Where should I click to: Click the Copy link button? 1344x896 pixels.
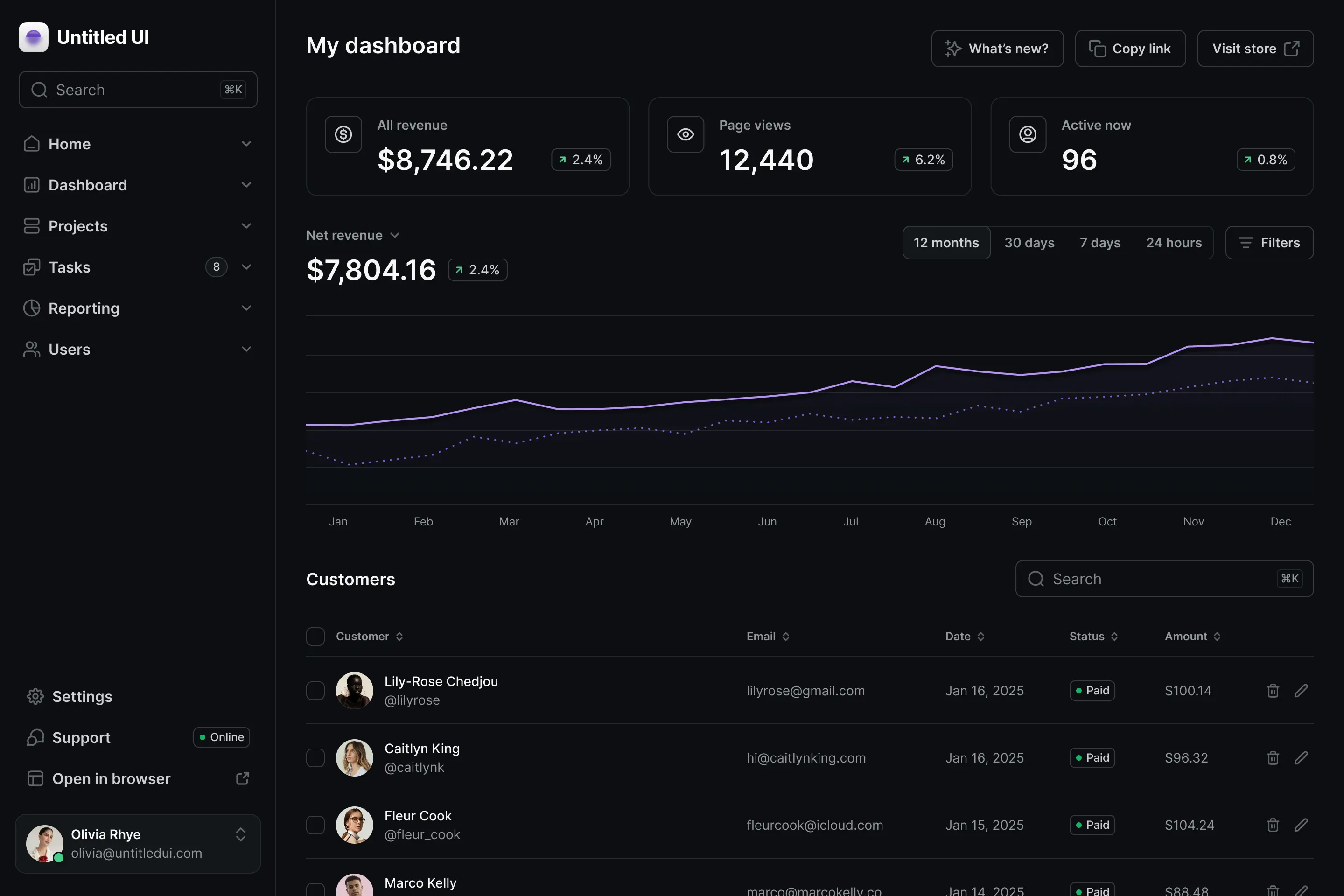[1130, 49]
